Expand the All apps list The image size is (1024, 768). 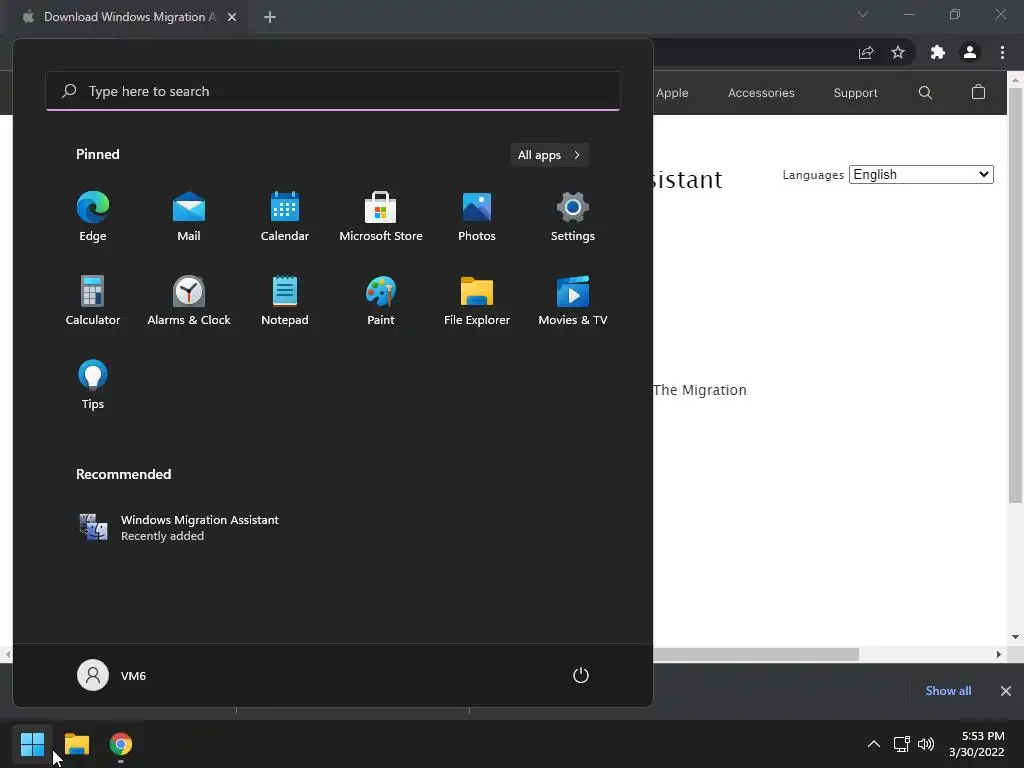pos(549,155)
